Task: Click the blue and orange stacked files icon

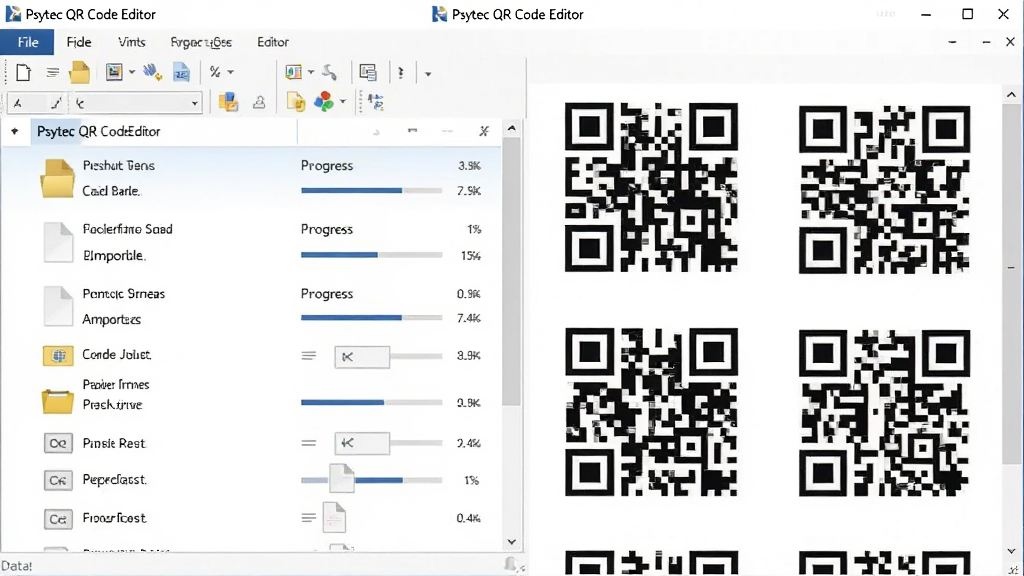Action: pyautogui.click(x=228, y=102)
